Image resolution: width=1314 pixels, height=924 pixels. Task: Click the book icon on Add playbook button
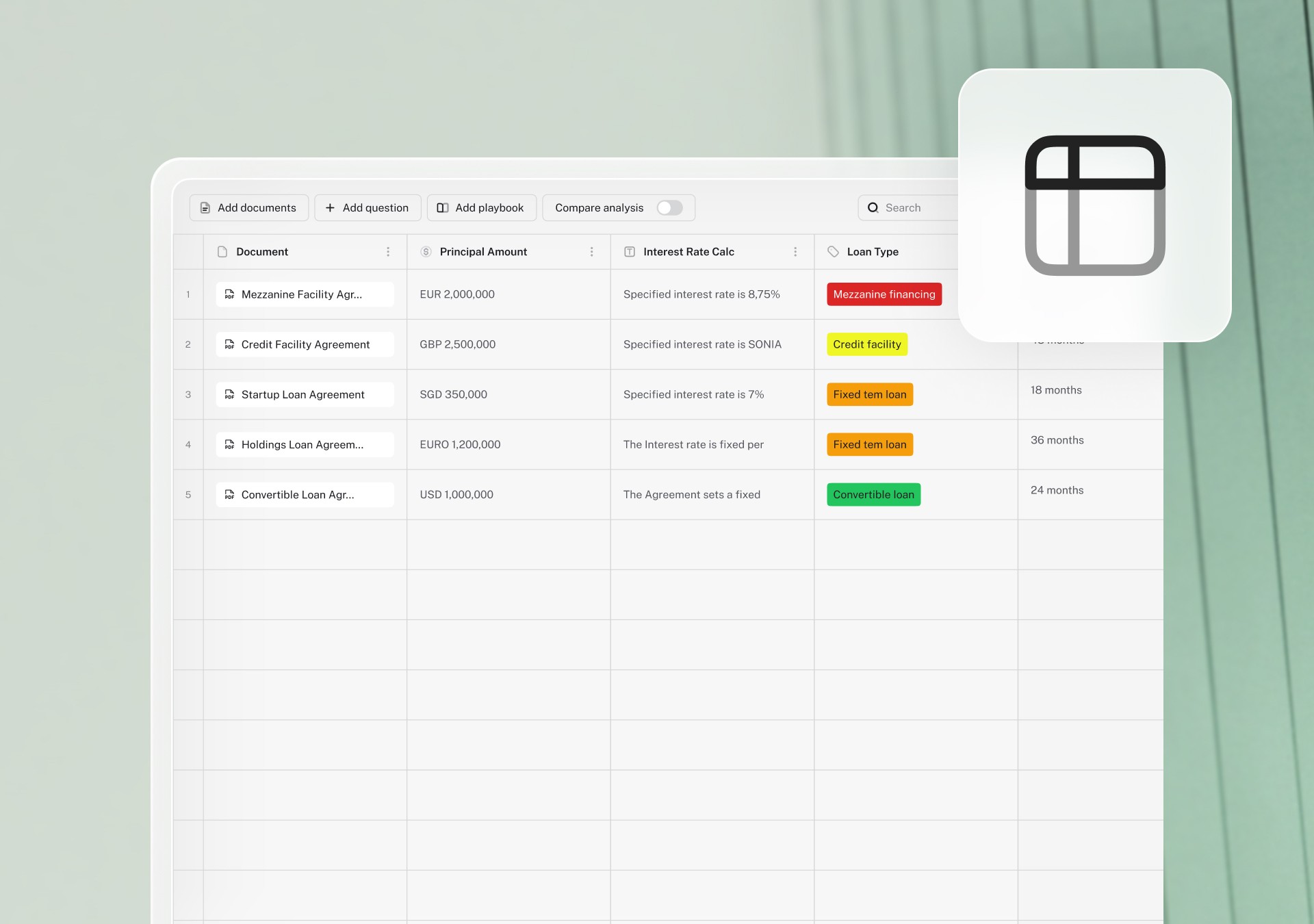coord(443,207)
